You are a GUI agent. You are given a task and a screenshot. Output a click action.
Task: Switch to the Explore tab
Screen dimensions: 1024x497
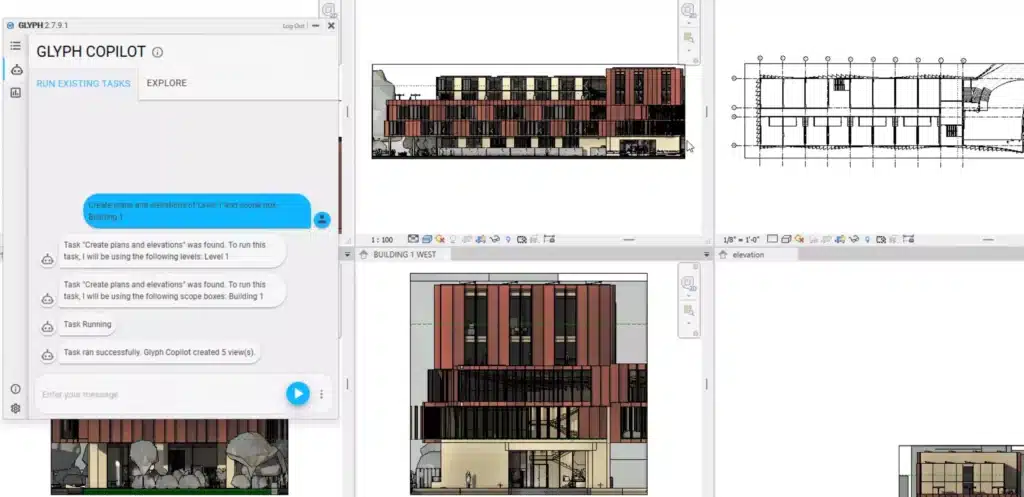pos(166,83)
